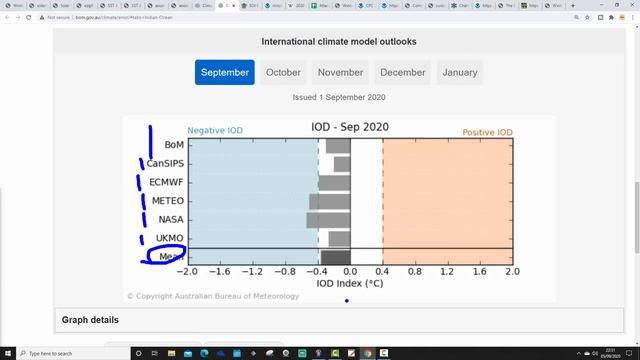Close the active browser tab

(234, 6)
